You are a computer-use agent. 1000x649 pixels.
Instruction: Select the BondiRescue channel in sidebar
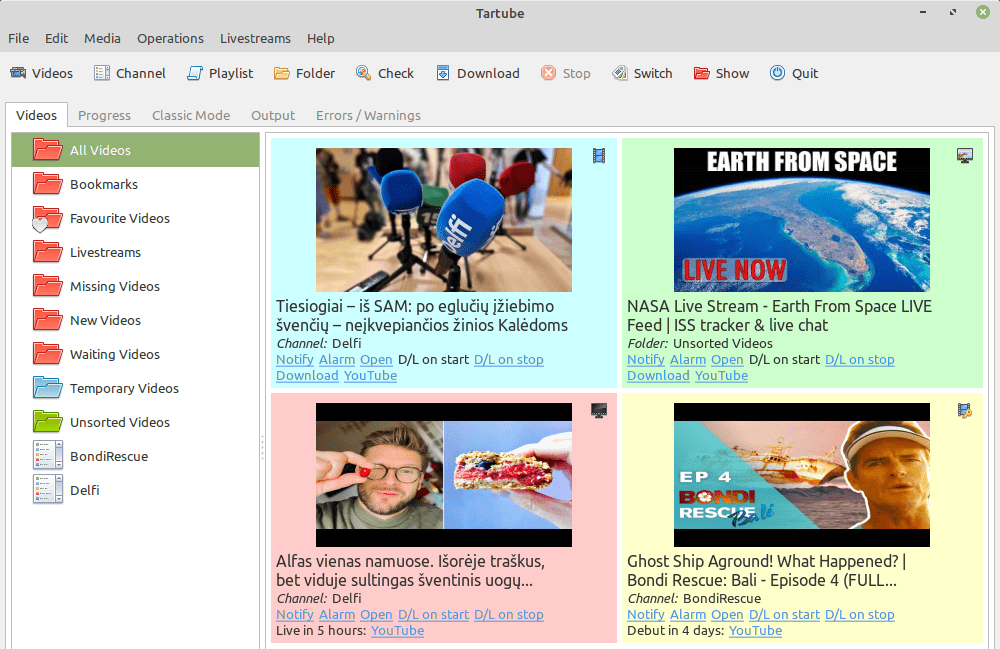point(108,456)
